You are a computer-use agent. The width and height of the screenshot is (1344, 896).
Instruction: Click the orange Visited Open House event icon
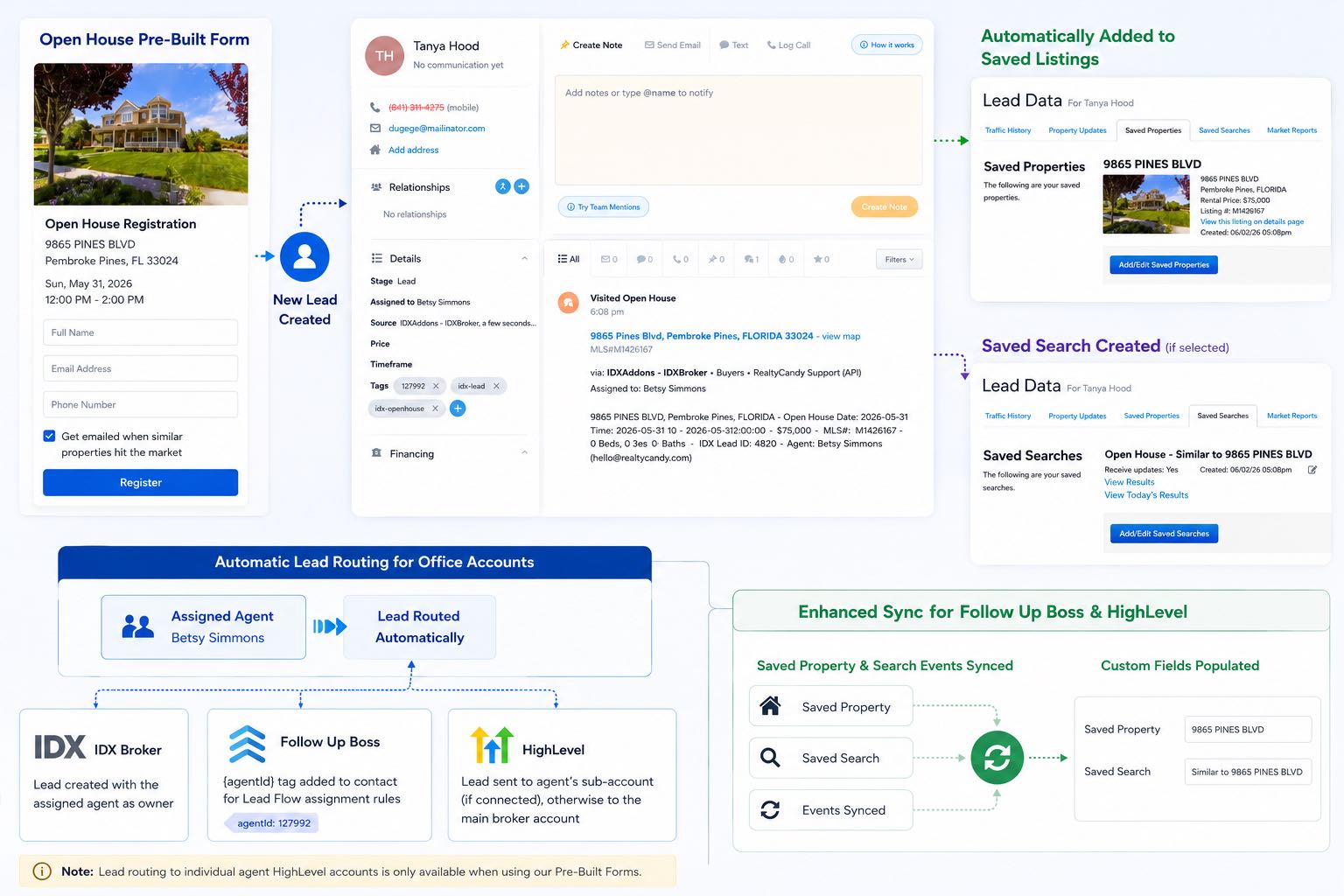point(569,303)
